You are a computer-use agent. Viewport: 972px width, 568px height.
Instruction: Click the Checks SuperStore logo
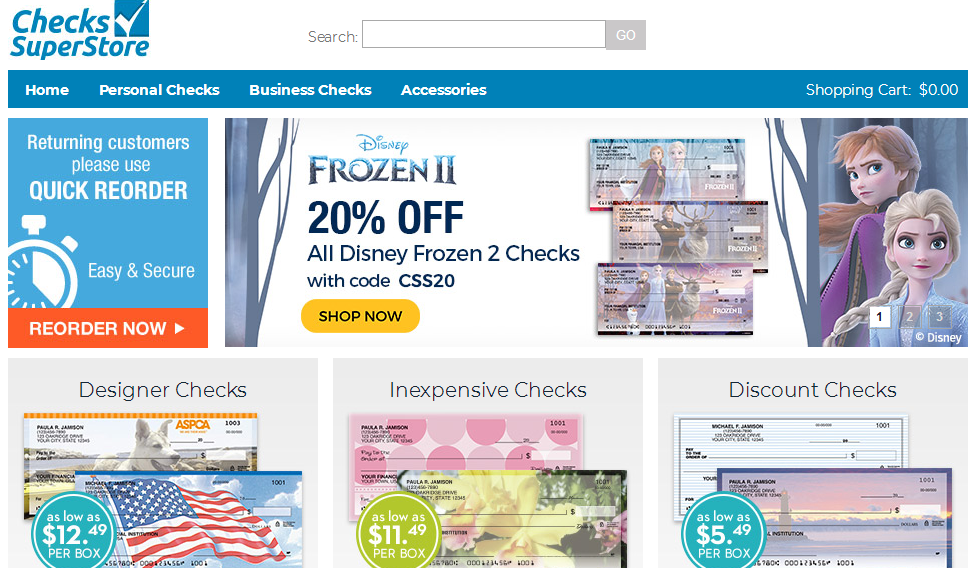[80, 30]
